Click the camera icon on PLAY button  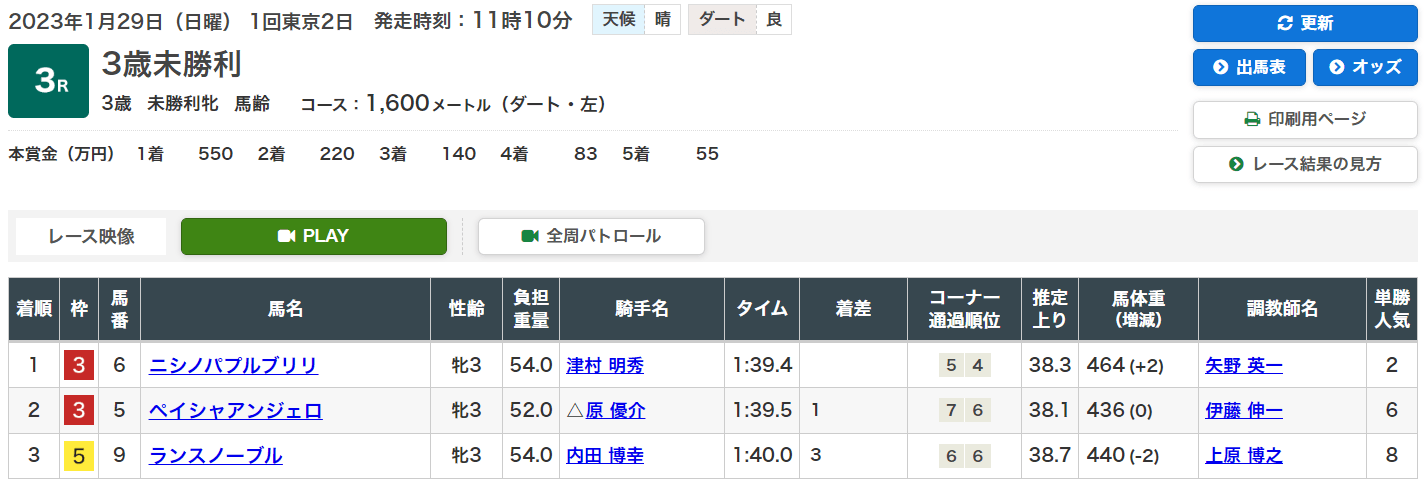(287, 236)
